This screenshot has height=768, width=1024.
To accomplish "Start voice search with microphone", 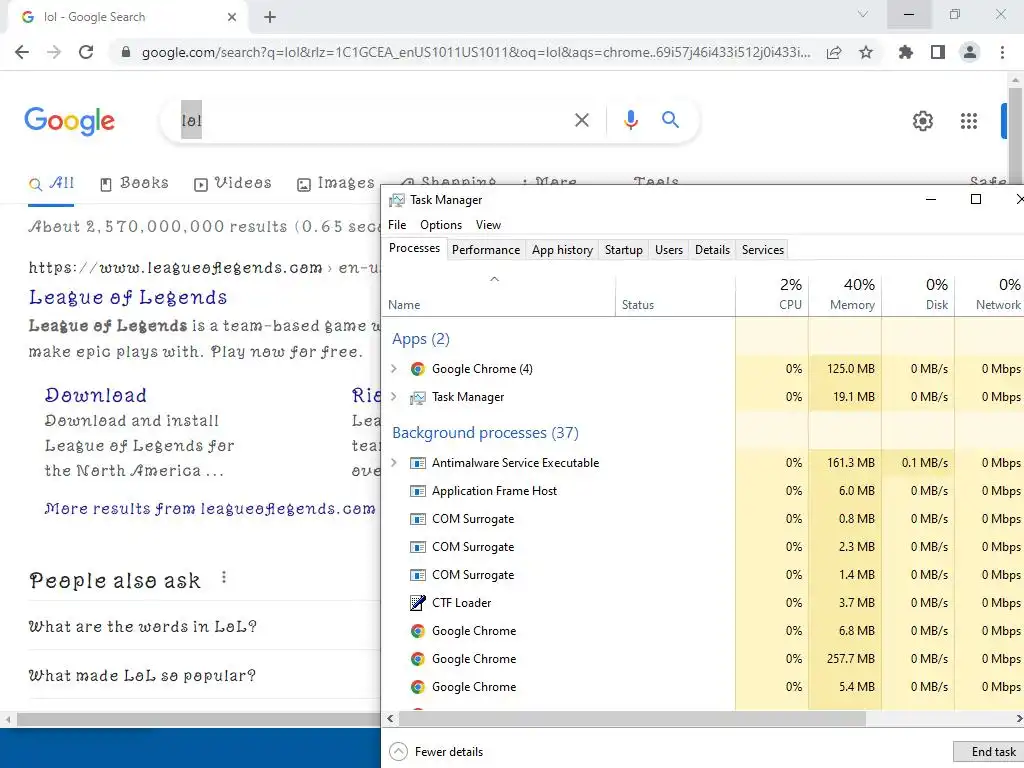I will (630, 120).
